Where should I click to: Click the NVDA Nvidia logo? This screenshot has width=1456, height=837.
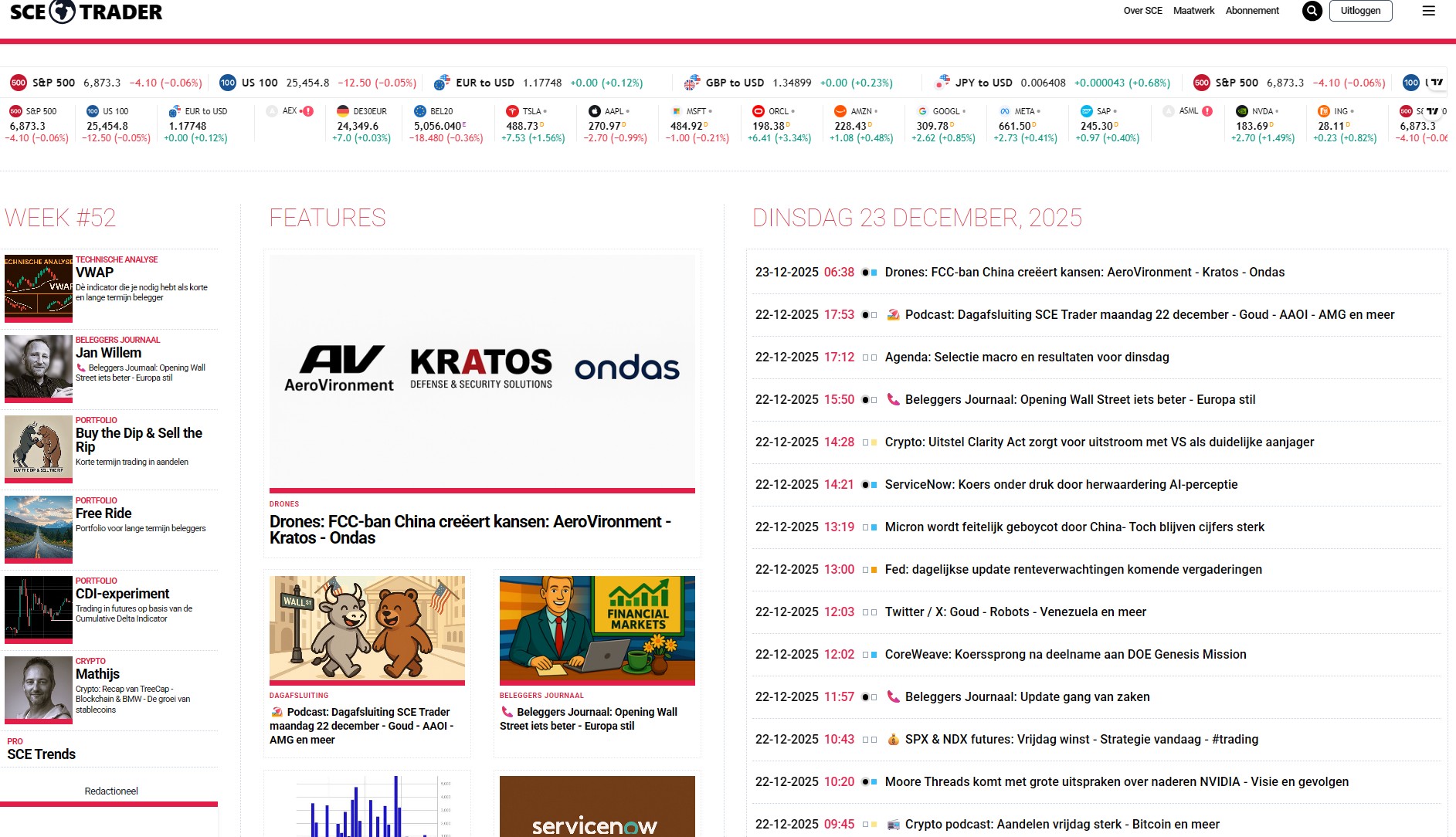[1242, 111]
